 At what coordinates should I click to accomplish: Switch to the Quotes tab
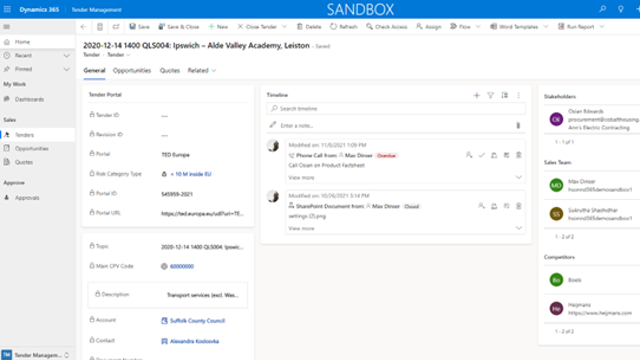tap(170, 71)
